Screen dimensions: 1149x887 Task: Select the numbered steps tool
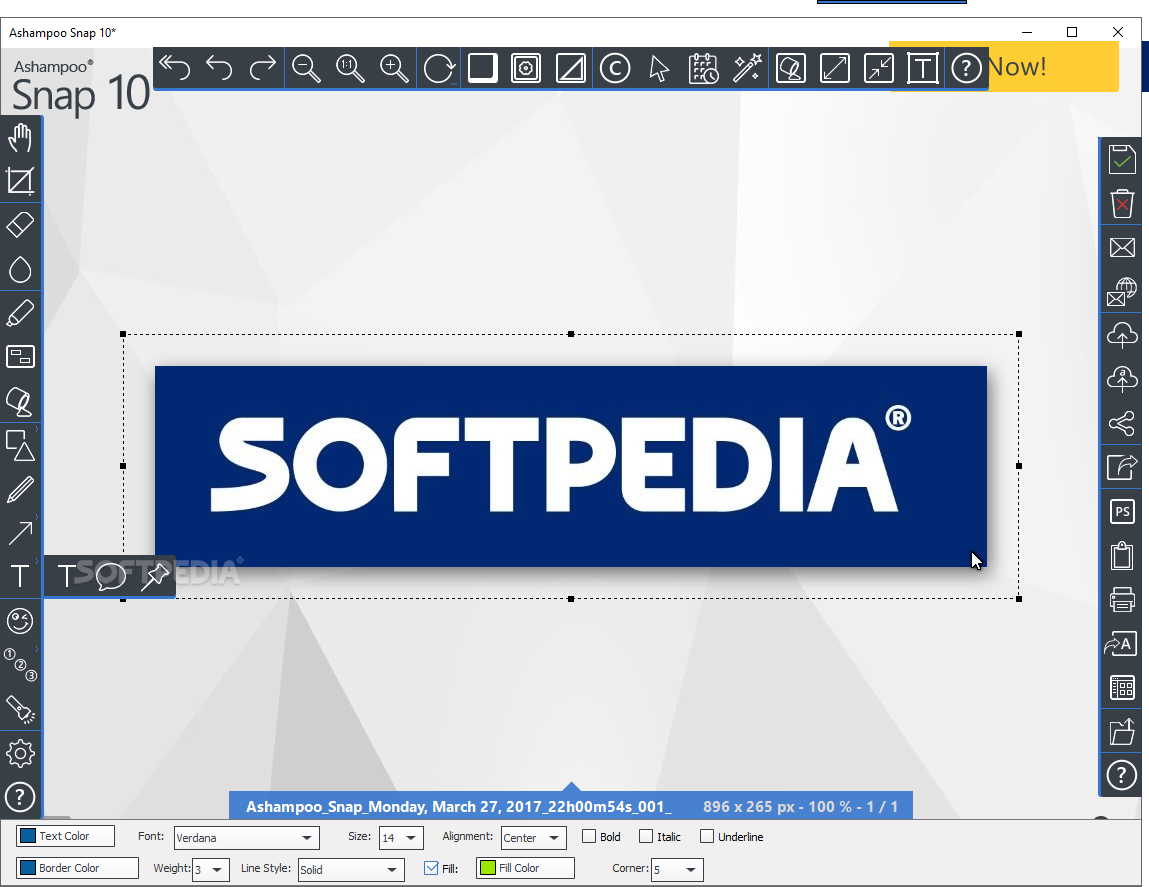click(x=20, y=665)
